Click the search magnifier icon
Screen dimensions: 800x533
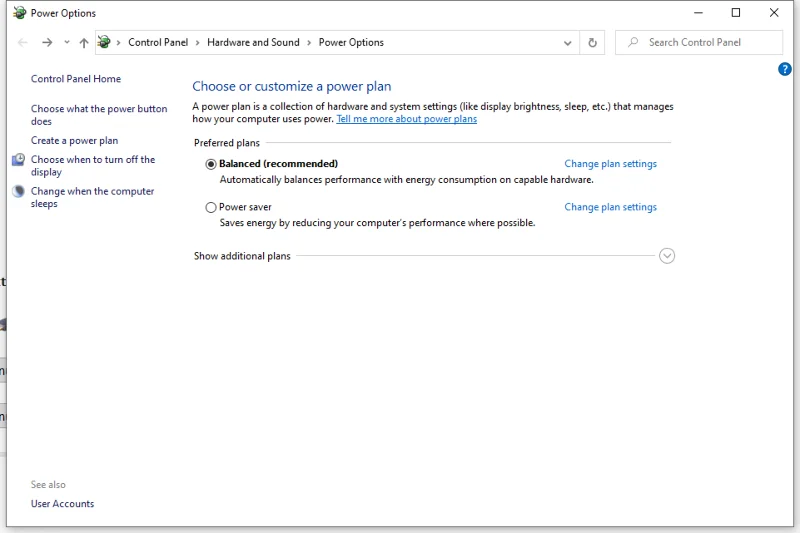[x=633, y=42]
